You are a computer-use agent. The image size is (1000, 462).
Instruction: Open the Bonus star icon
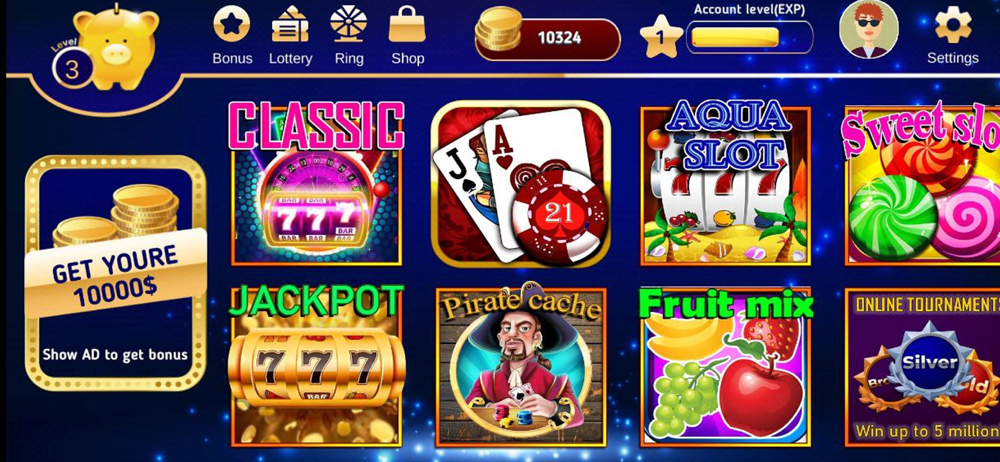point(232,24)
